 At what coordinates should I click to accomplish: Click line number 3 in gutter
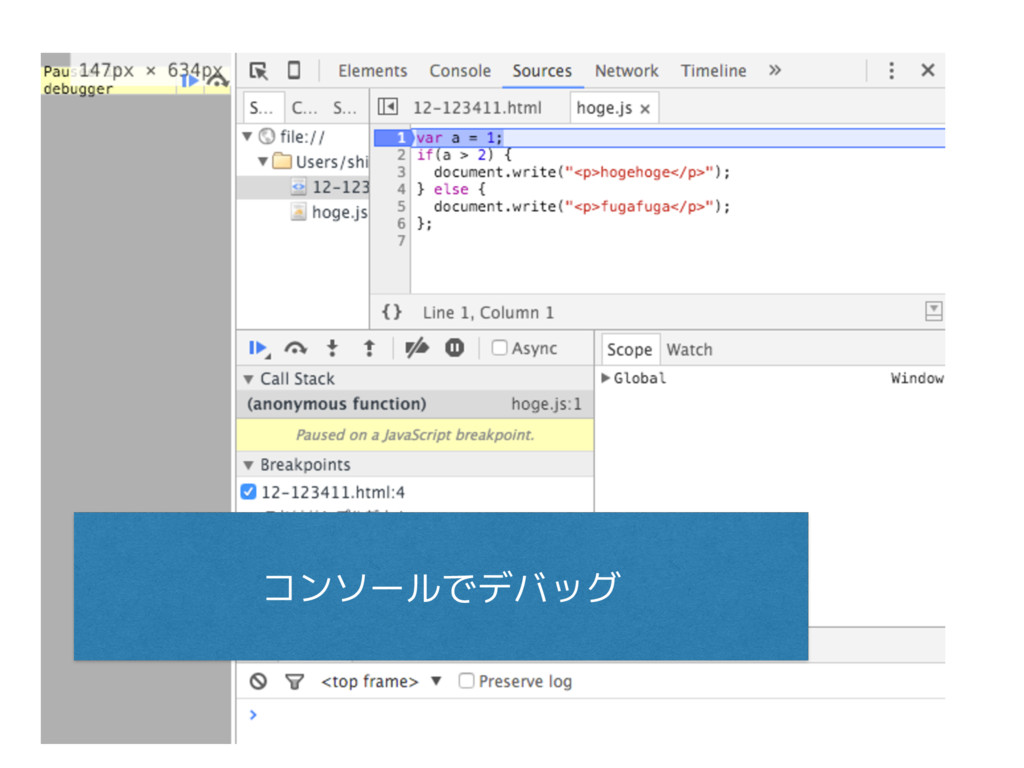tap(401, 172)
